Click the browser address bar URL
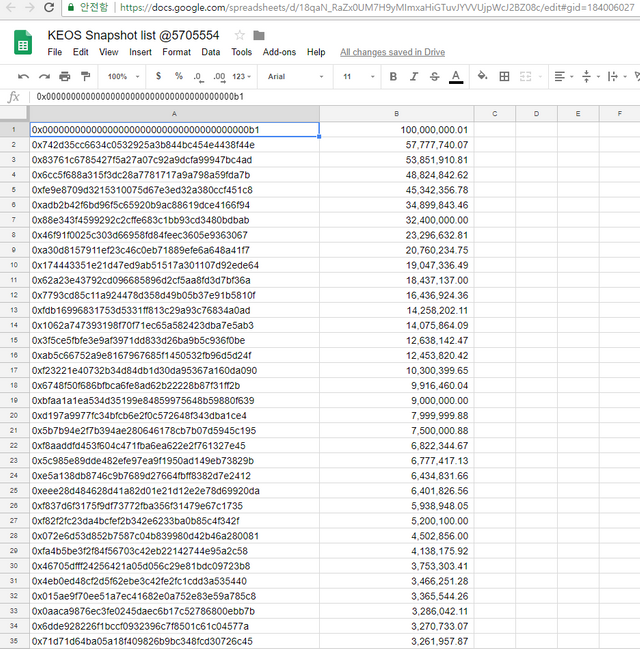Image resolution: width=640 pixels, height=649 pixels. (377, 7)
